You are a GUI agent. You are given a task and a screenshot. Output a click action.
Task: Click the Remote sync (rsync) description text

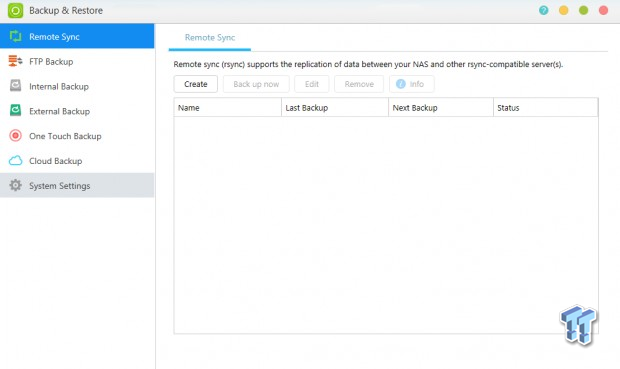tap(368, 64)
